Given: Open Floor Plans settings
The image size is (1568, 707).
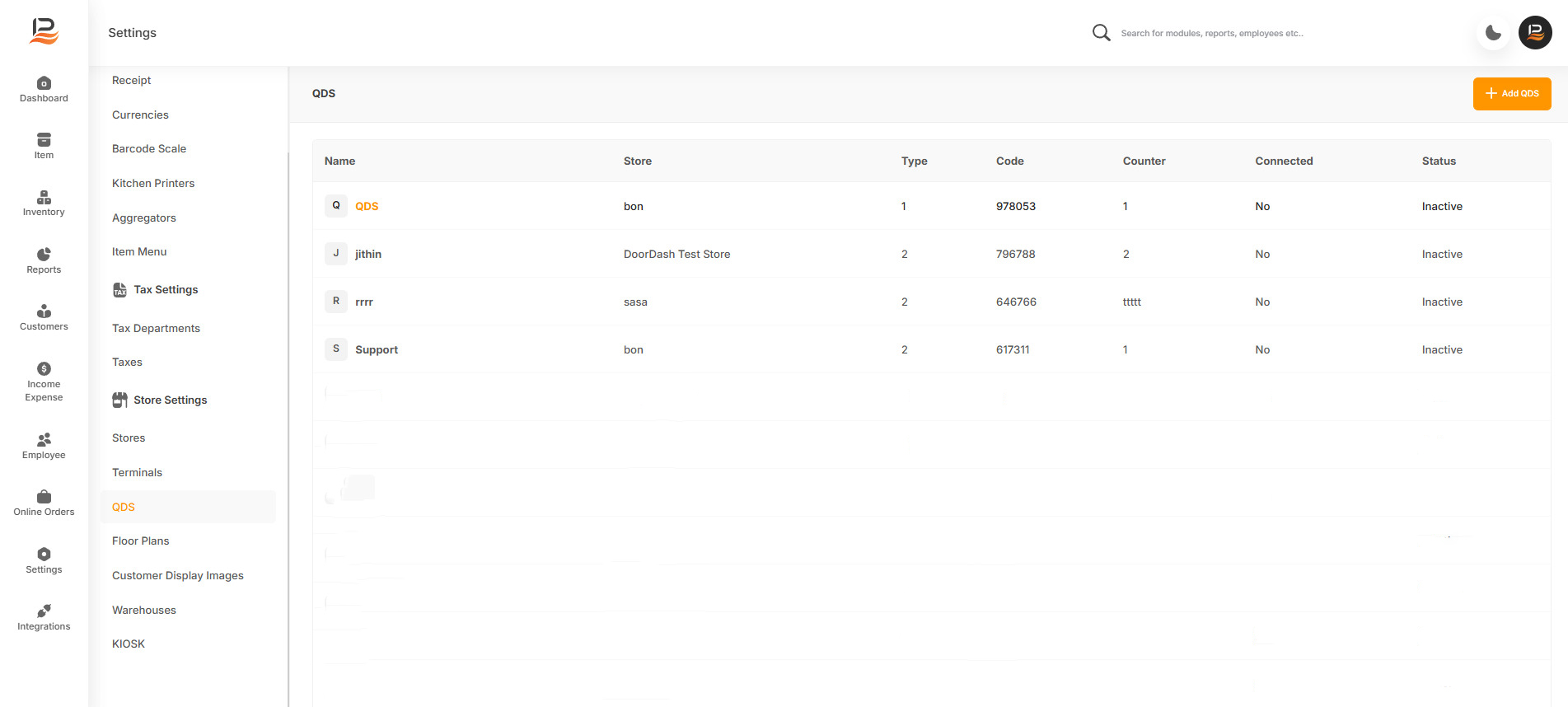Looking at the screenshot, I should pyautogui.click(x=140, y=541).
